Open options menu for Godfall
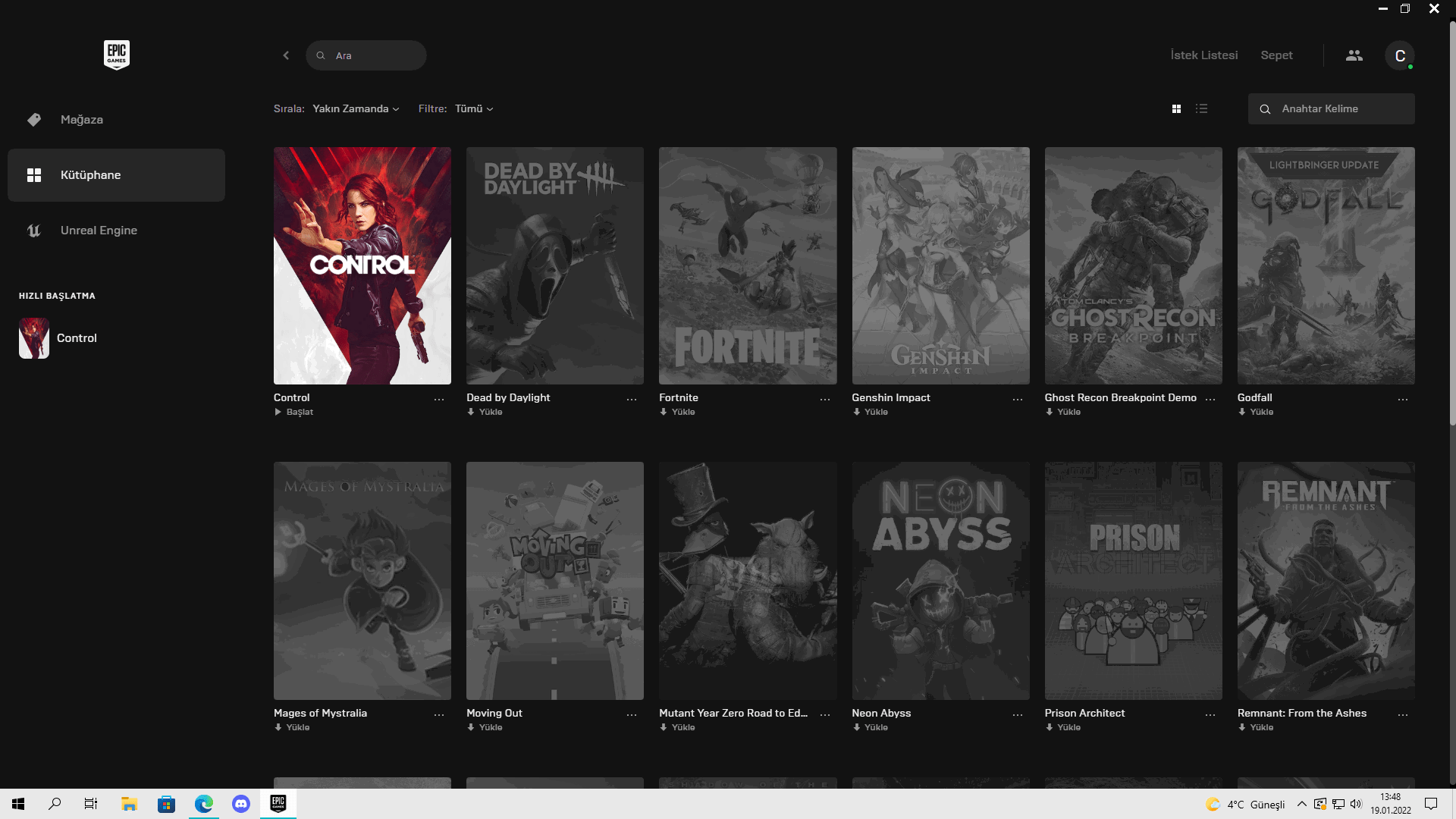 pyautogui.click(x=1403, y=400)
